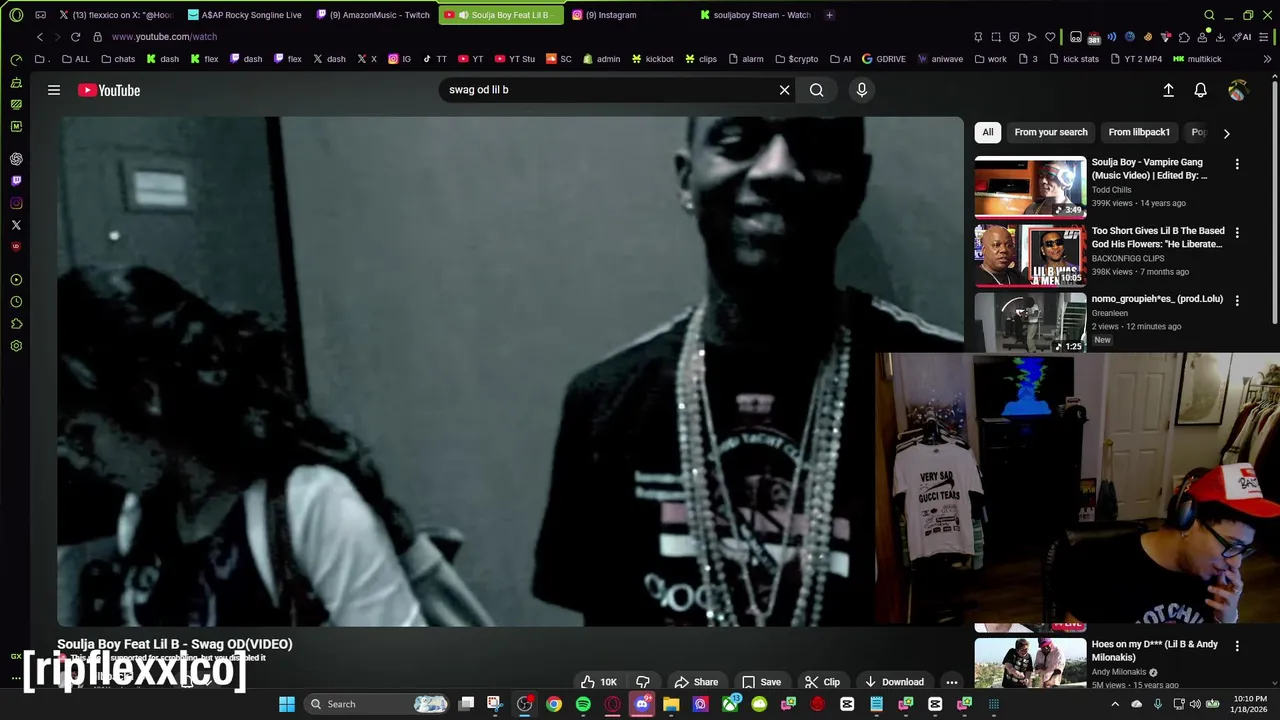The image size is (1280, 720).
Task: Show hidden system tray icons chevron
Action: tap(1115, 704)
